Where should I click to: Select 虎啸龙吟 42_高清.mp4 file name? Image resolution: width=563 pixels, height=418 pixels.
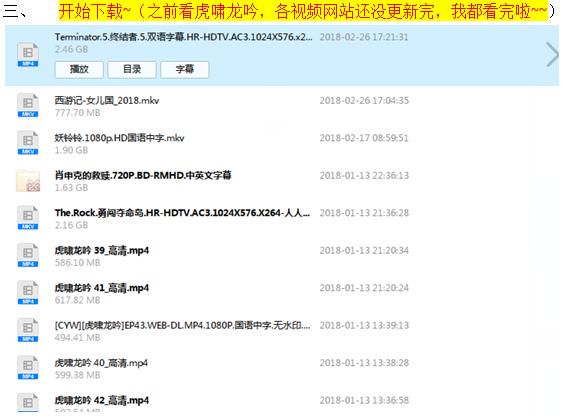point(102,400)
